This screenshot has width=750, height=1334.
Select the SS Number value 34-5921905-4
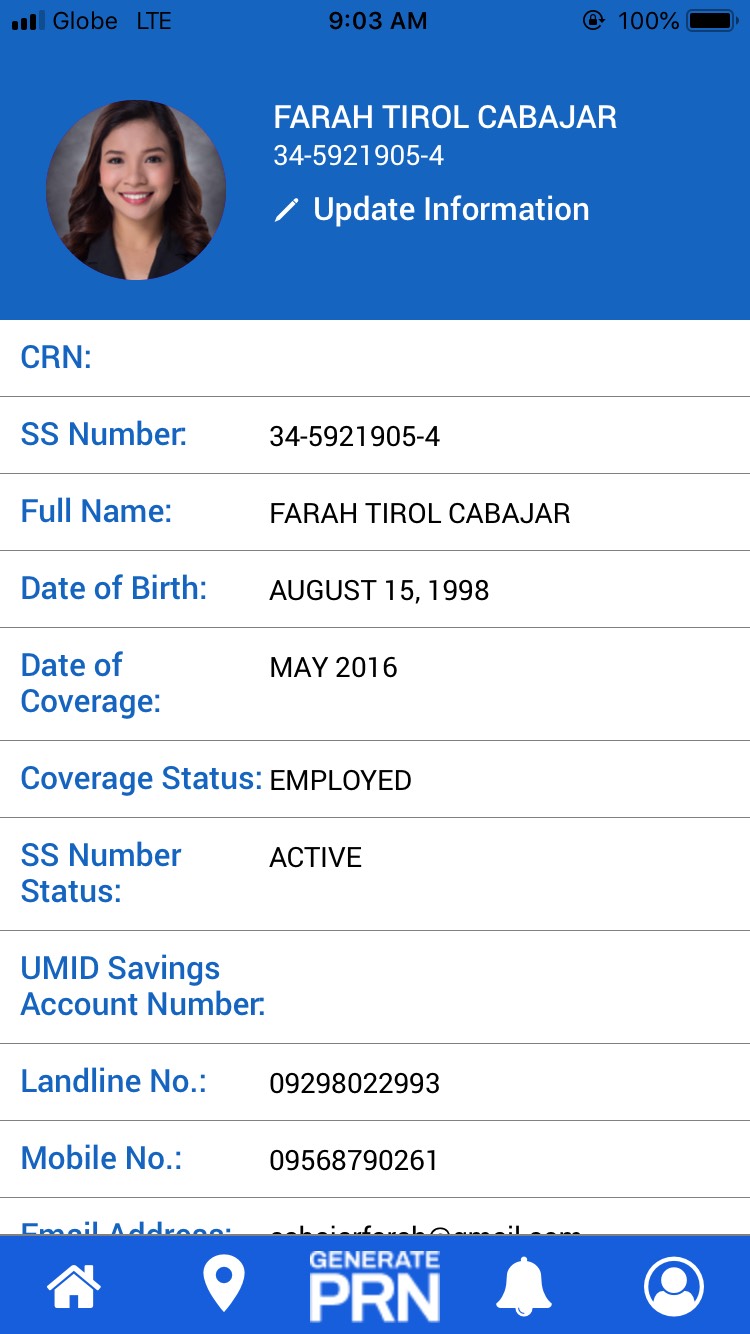[x=354, y=436]
